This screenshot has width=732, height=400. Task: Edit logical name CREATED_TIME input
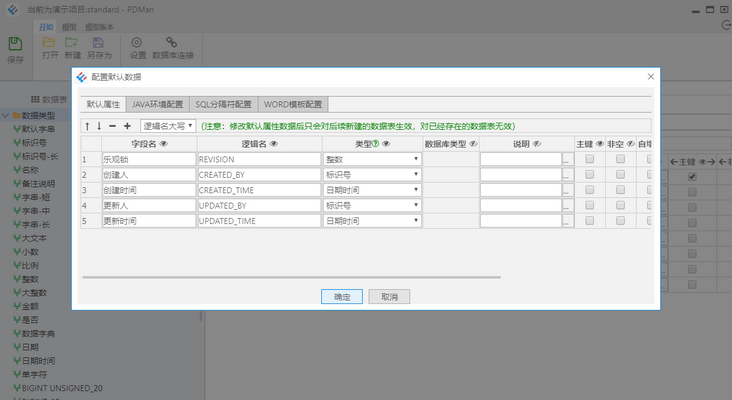(259, 190)
